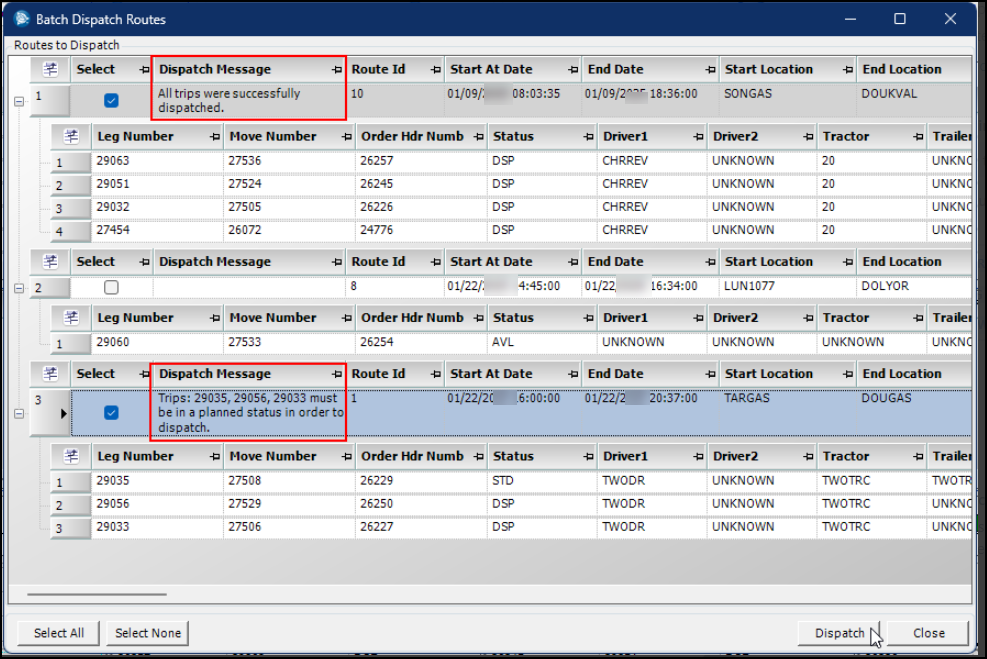Click order header number 26226 cell
Screen dimensions: 987x659
coord(421,208)
